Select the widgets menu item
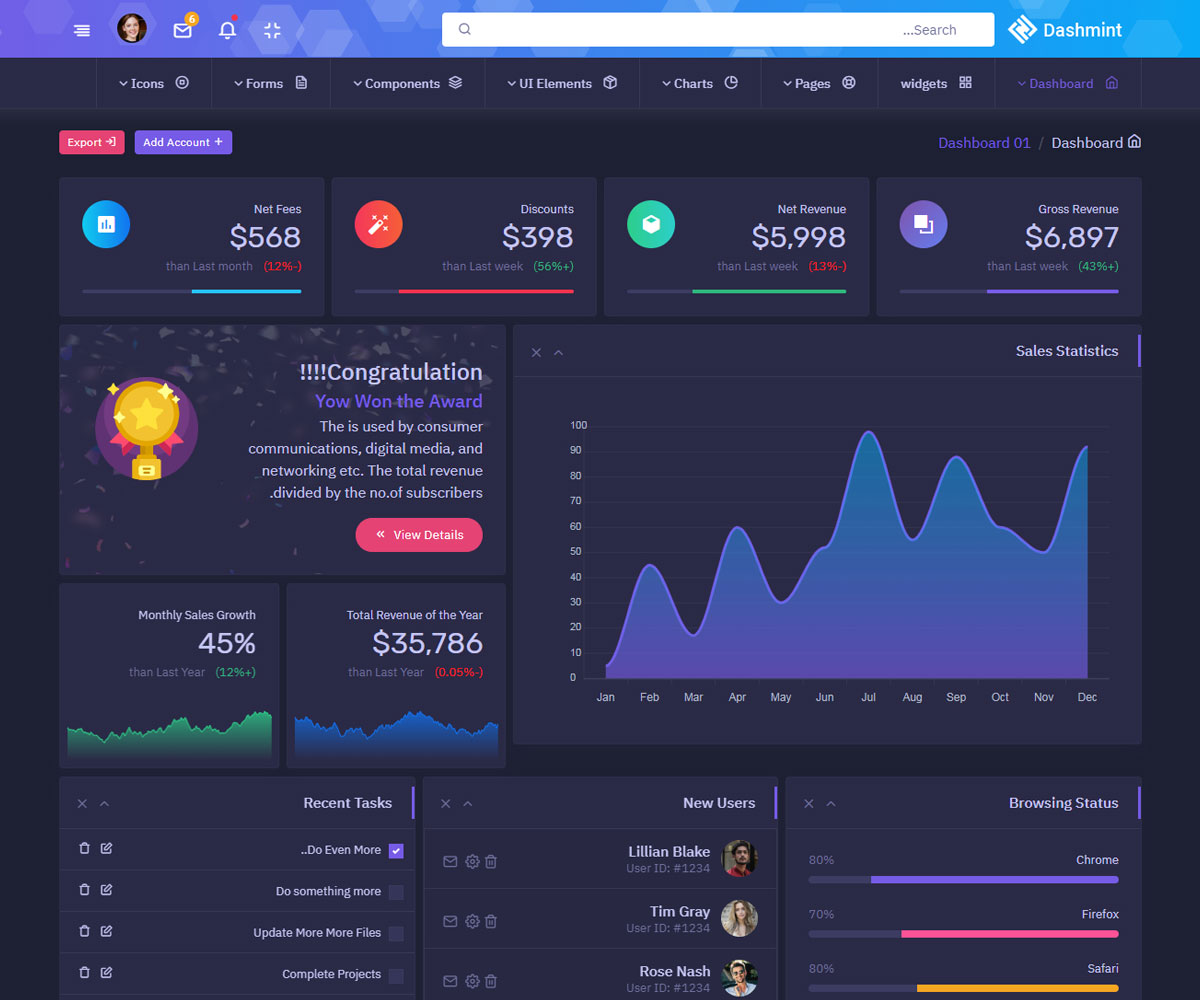1200x1000 pixels. pyautogui.click(x=935, y=83)
